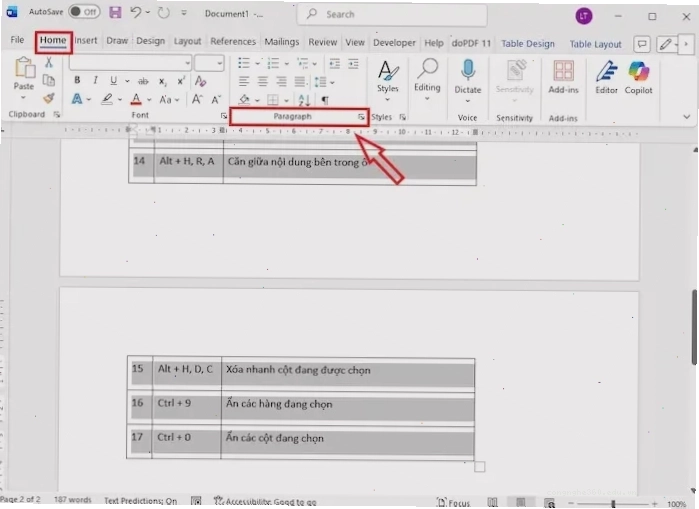Copy the selection
The image size is (699, 509).
[x=49, y=80]
